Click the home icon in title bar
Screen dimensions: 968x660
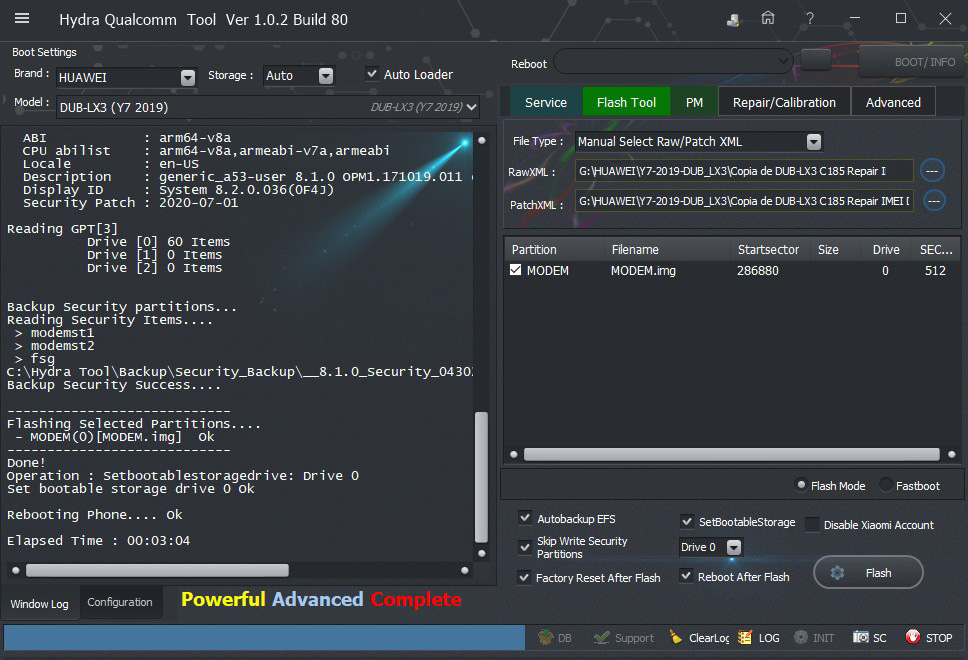[x=768, y=19]
